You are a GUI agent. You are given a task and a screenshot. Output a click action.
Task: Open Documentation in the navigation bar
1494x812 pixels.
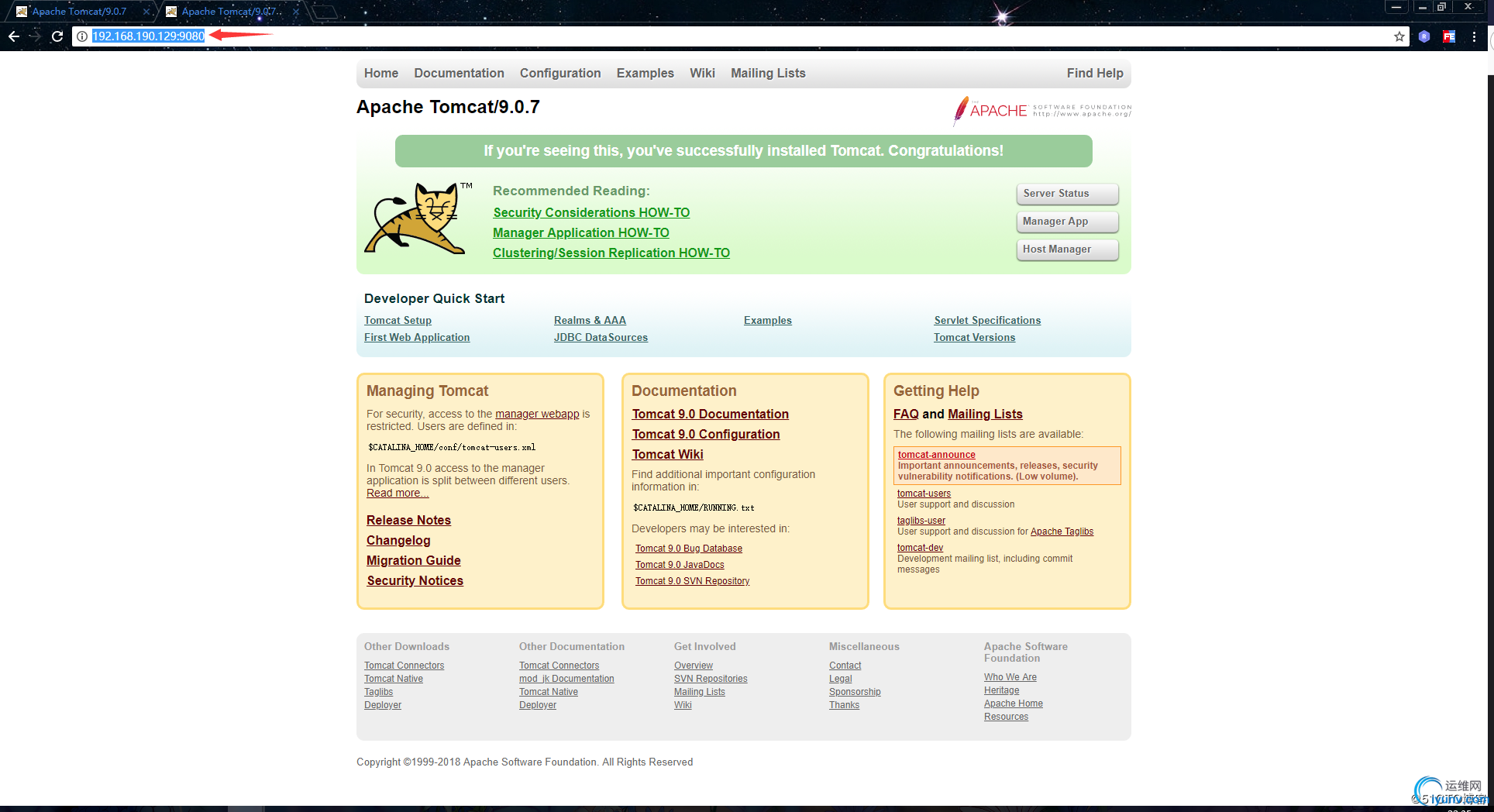(459, 73)
